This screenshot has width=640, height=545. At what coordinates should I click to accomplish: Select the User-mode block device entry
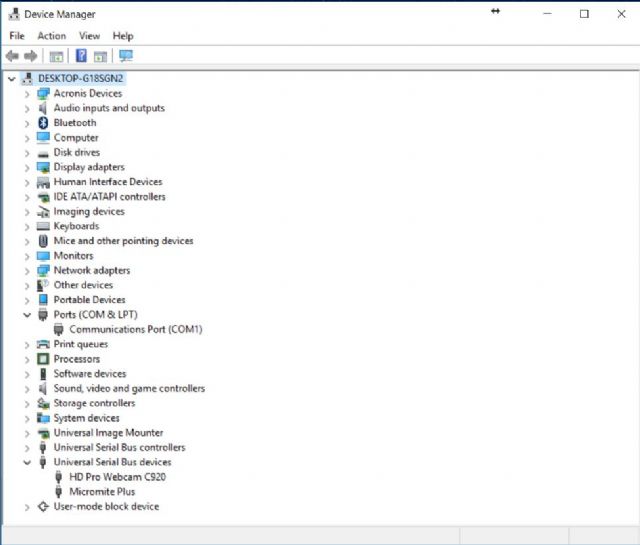(106, 507)
